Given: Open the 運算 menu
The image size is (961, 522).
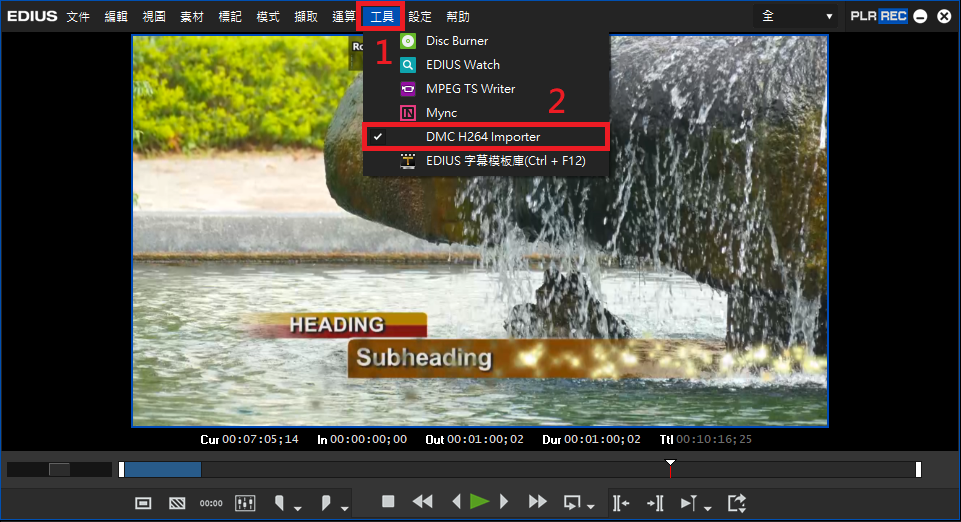Looking at the screenshot, I should 344,17.
